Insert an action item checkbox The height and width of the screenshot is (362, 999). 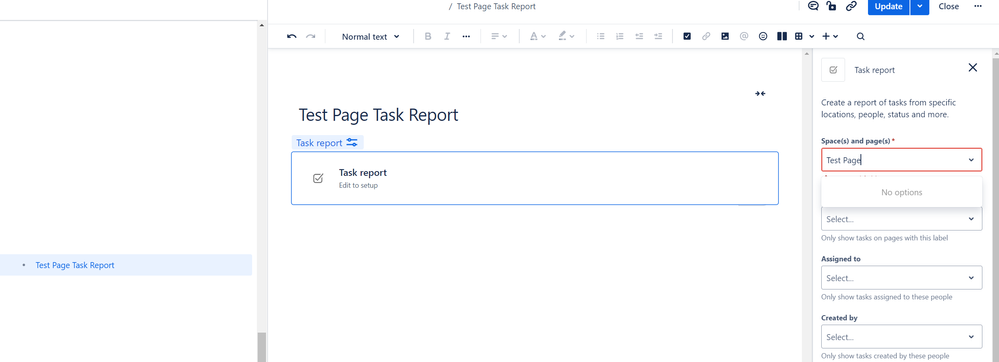click(x=687, y=36)
